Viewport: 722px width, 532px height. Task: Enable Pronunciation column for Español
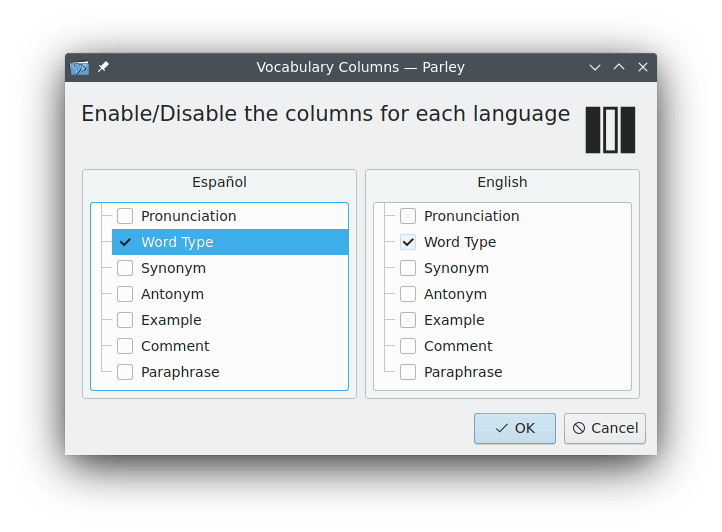coord(125,216)
